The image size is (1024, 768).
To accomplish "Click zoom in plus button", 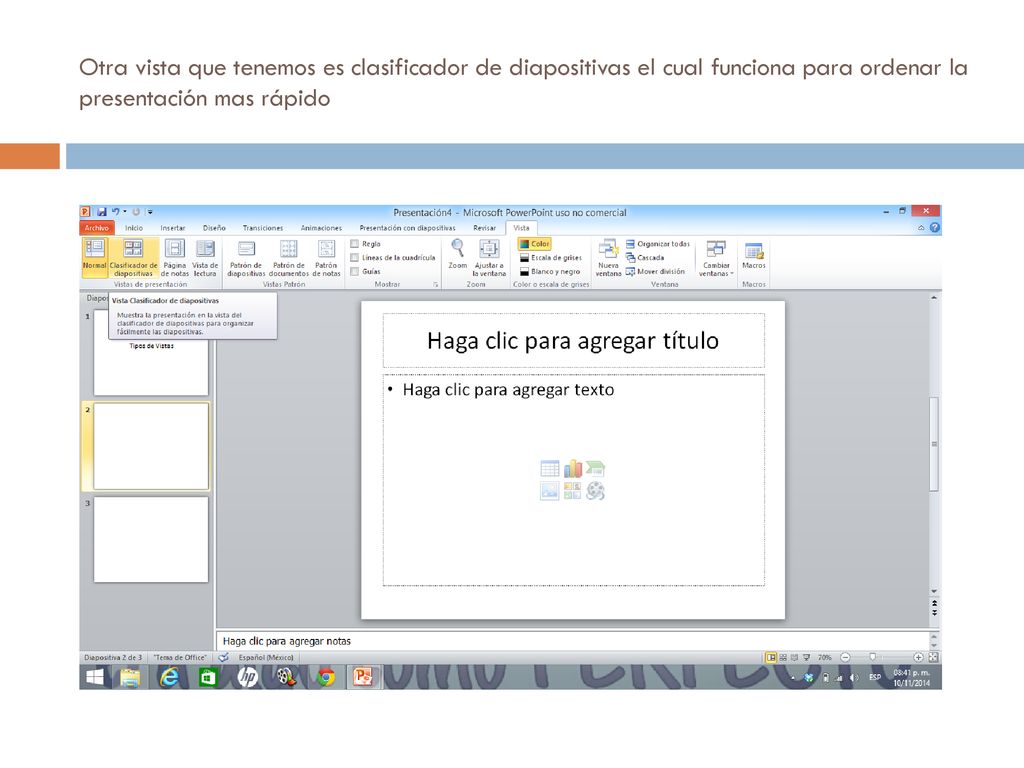I will pyautogui.click(x=918, y=658).
